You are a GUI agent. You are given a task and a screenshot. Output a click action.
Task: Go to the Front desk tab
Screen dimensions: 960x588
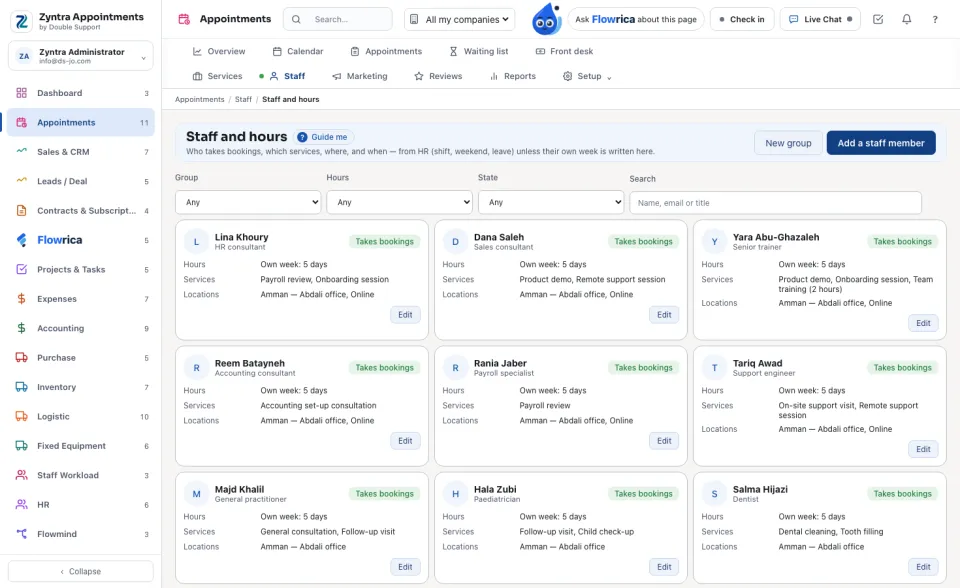(x=564, y=51)
